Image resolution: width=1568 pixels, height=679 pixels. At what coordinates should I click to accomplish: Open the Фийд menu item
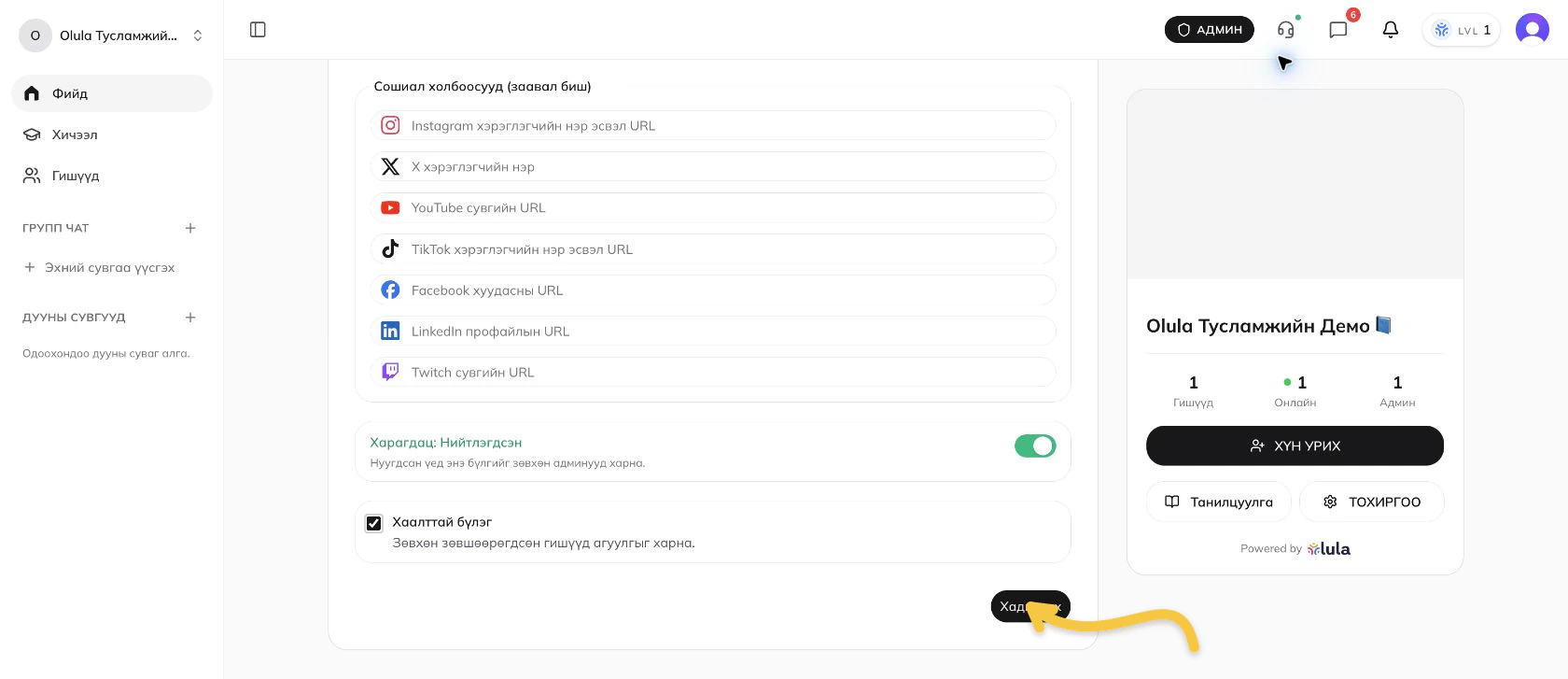112,93
